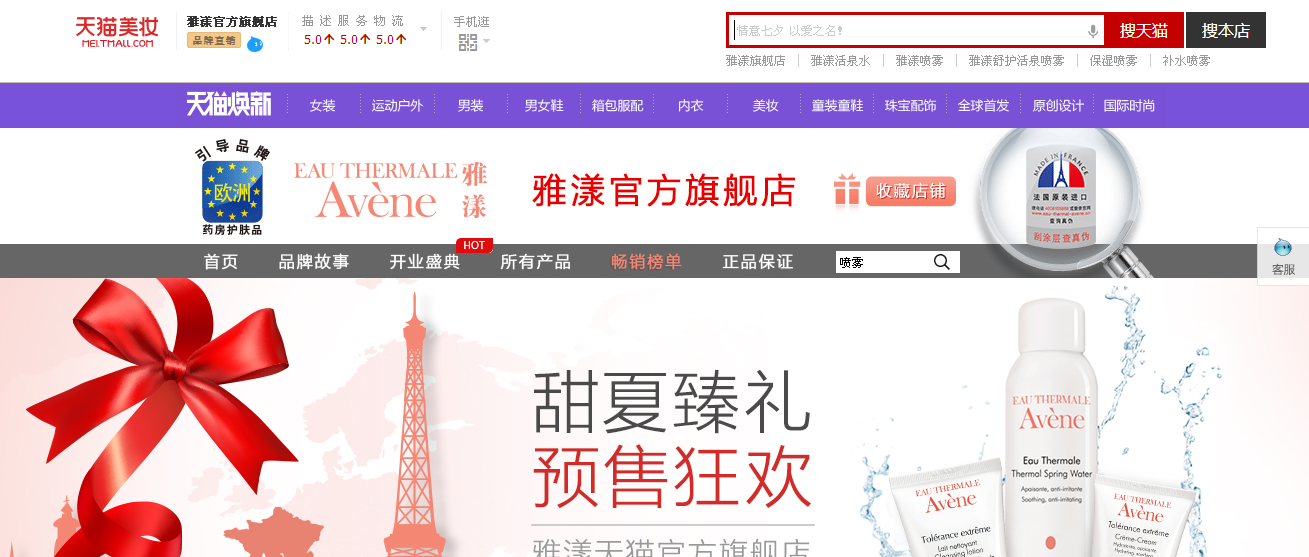Click the red HOT badge

pos(474,245)
